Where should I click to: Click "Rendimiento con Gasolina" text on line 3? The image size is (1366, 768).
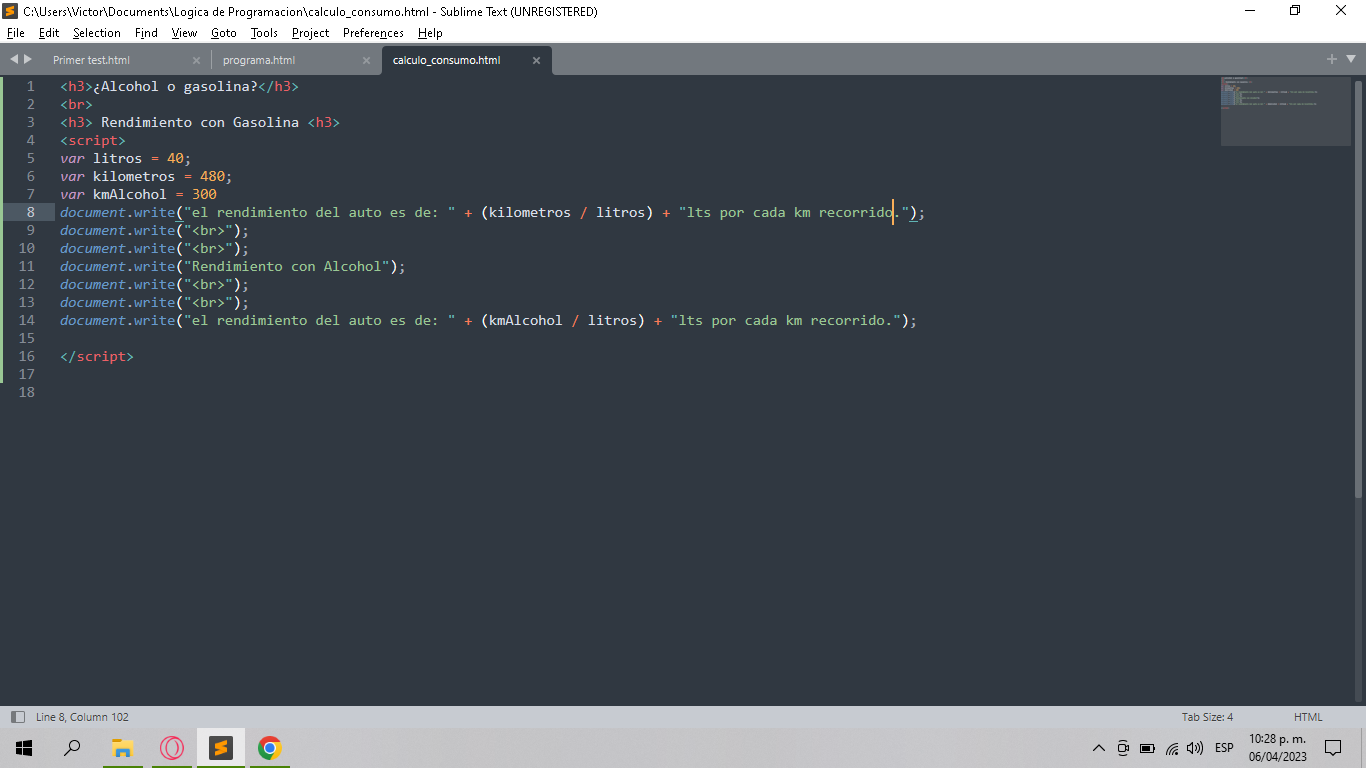point(200,122)
